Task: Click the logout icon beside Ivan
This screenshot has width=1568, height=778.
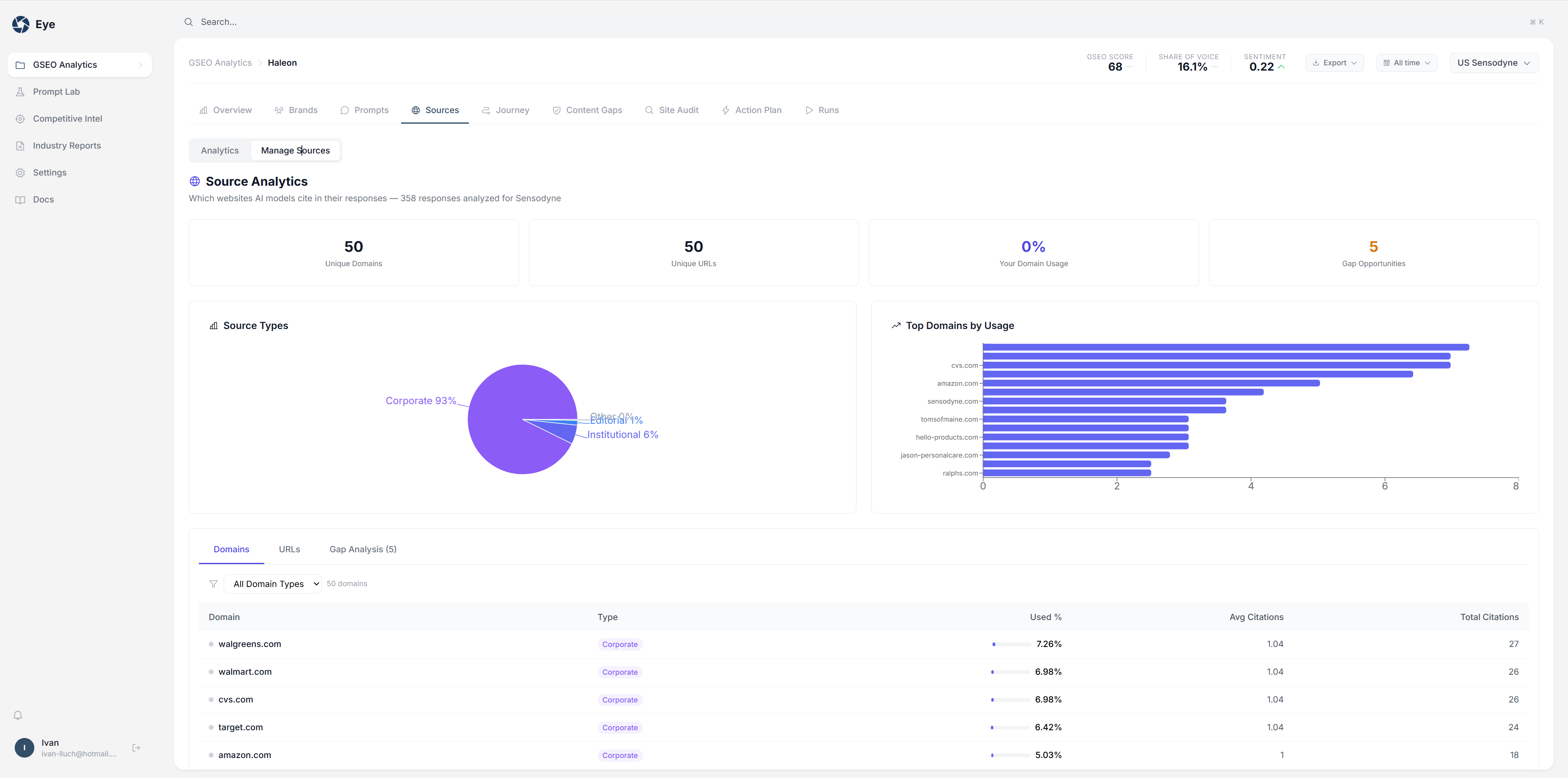Action: [136, 747]
